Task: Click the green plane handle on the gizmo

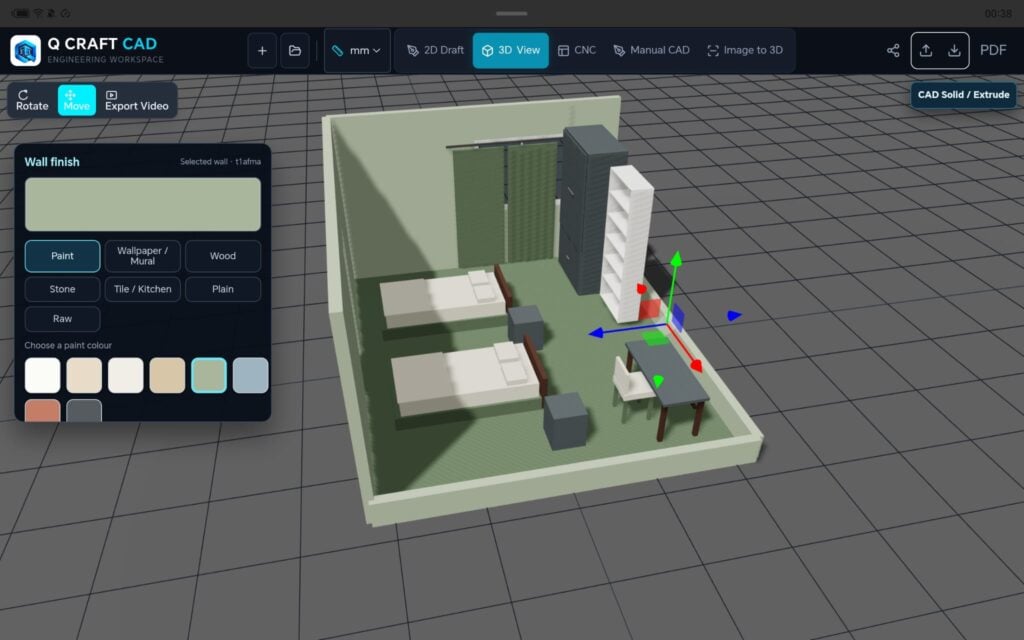Action: pos(655,338)
